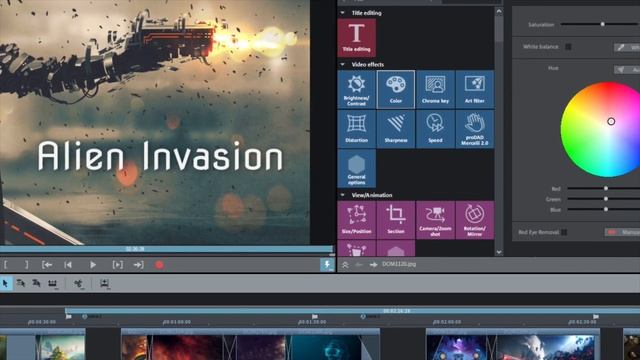Click the insert mode tool in timeline toolbar
This screenshot has height=360, width=640.
tap(104, 283)
